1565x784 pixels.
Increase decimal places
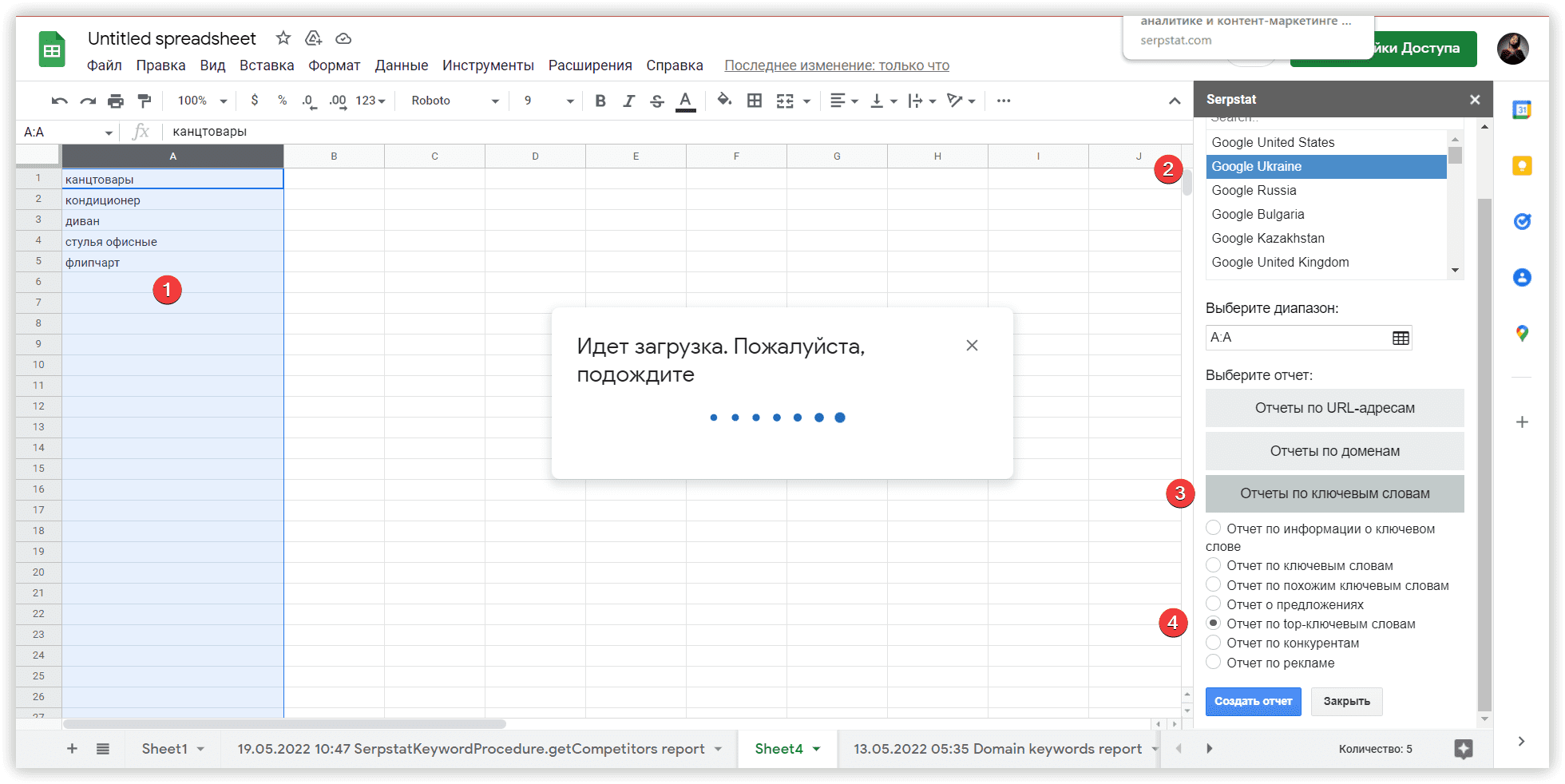[x=338, y=101]
